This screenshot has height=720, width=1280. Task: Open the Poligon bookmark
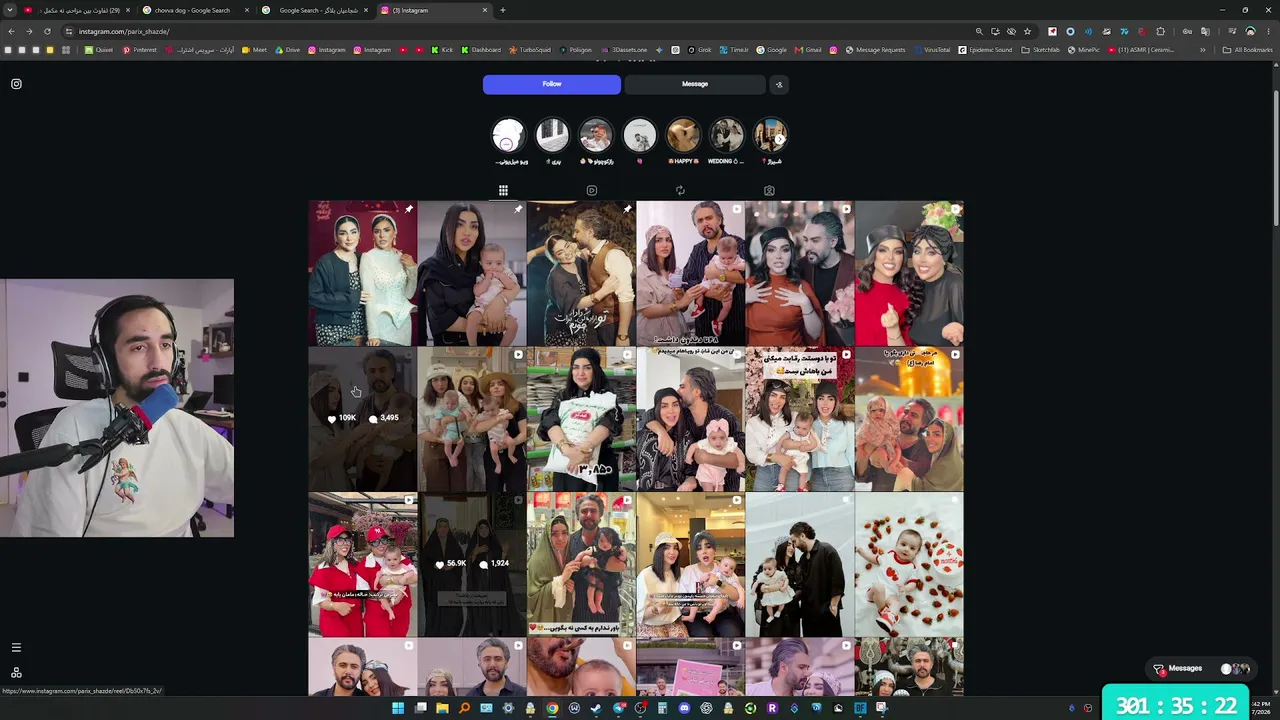575,50
